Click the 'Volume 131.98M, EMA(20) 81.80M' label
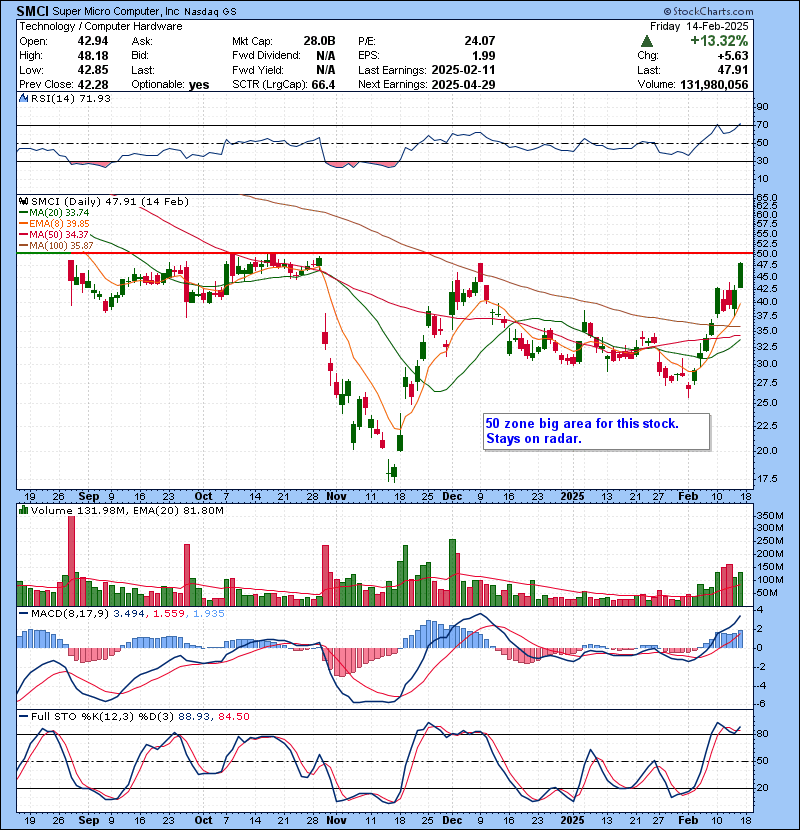 (x=127, y=511)
